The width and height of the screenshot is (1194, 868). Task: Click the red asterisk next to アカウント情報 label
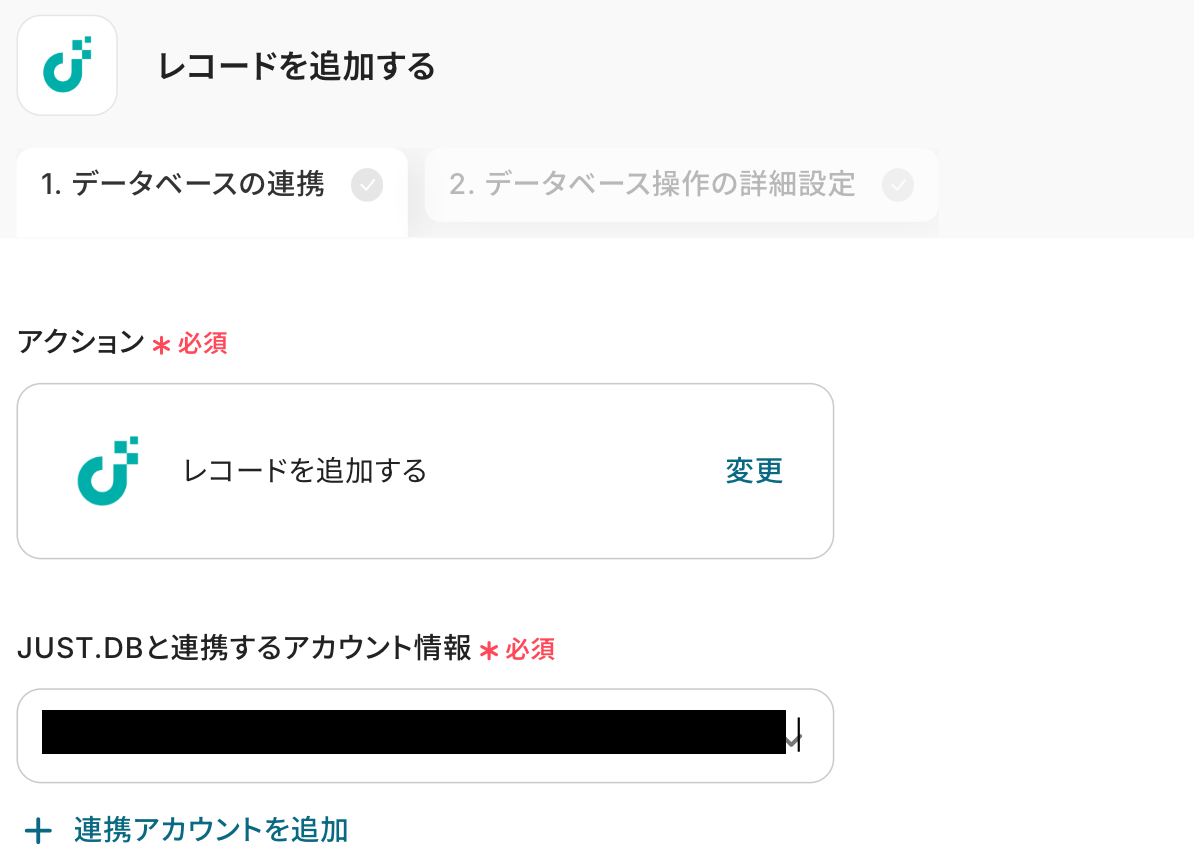[x=489, y=651]
